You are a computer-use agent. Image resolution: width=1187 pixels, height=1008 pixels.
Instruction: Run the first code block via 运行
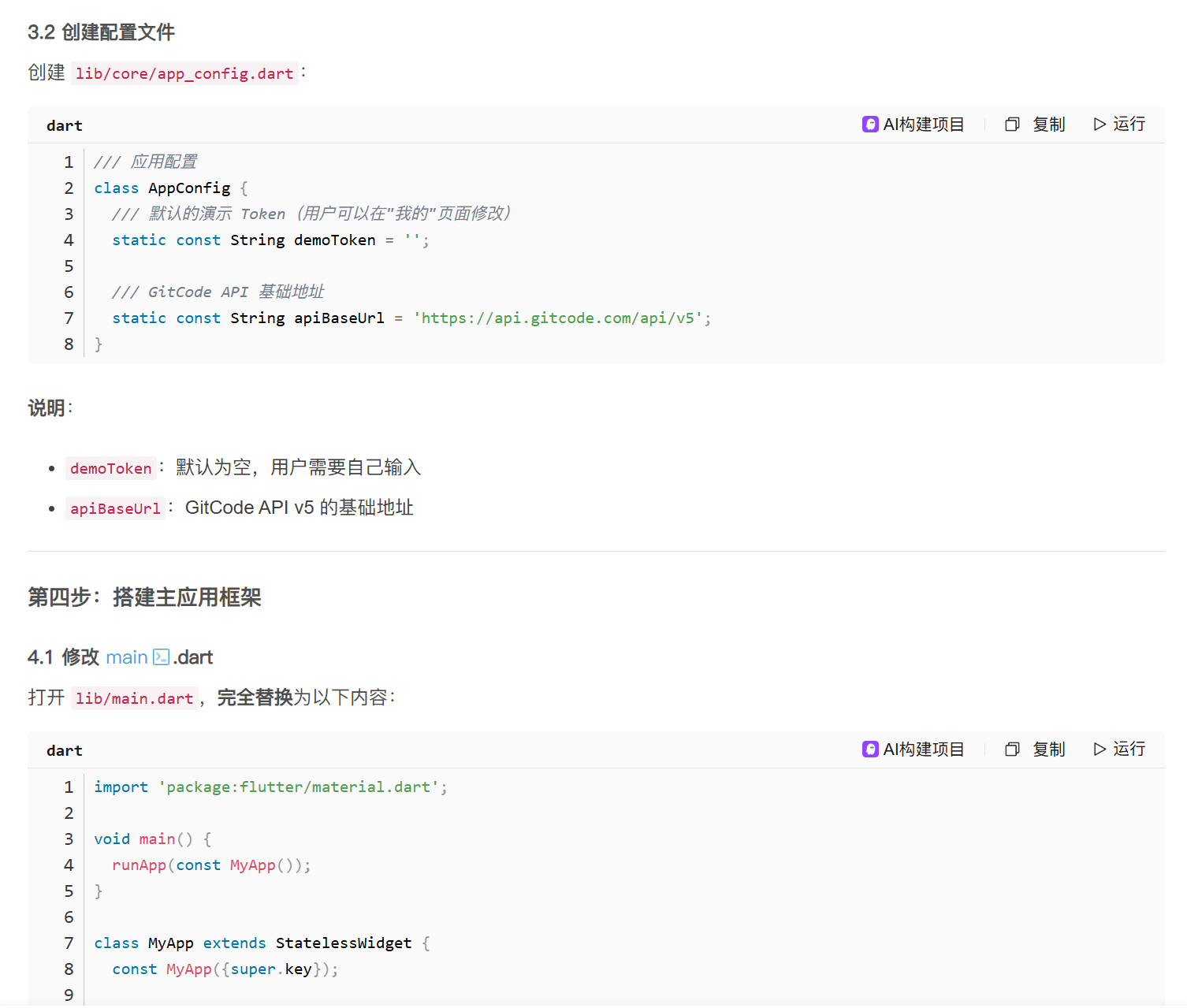tap(1130, 124)
